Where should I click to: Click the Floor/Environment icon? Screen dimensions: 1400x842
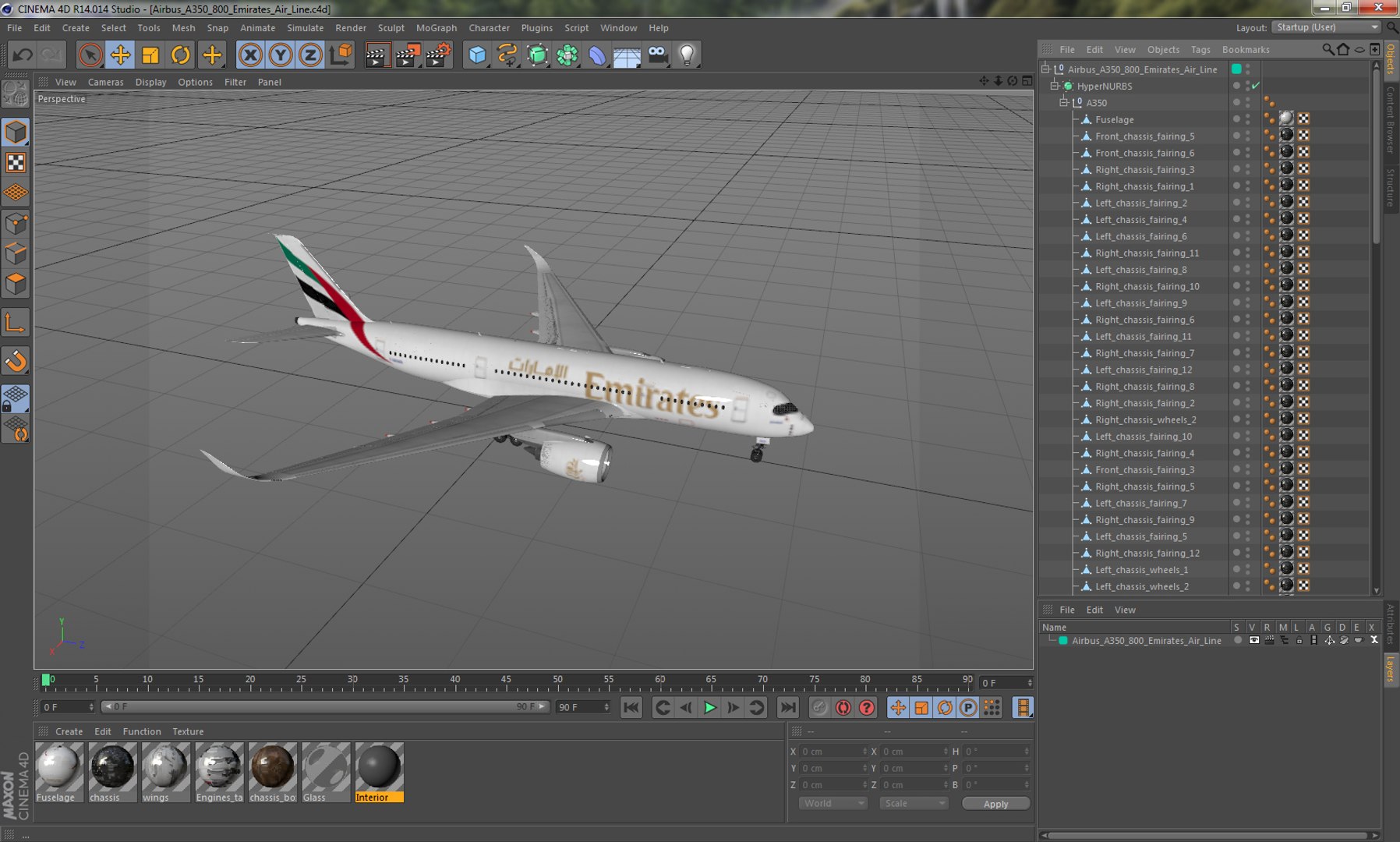pyautogui.click(x=627, y=55)
